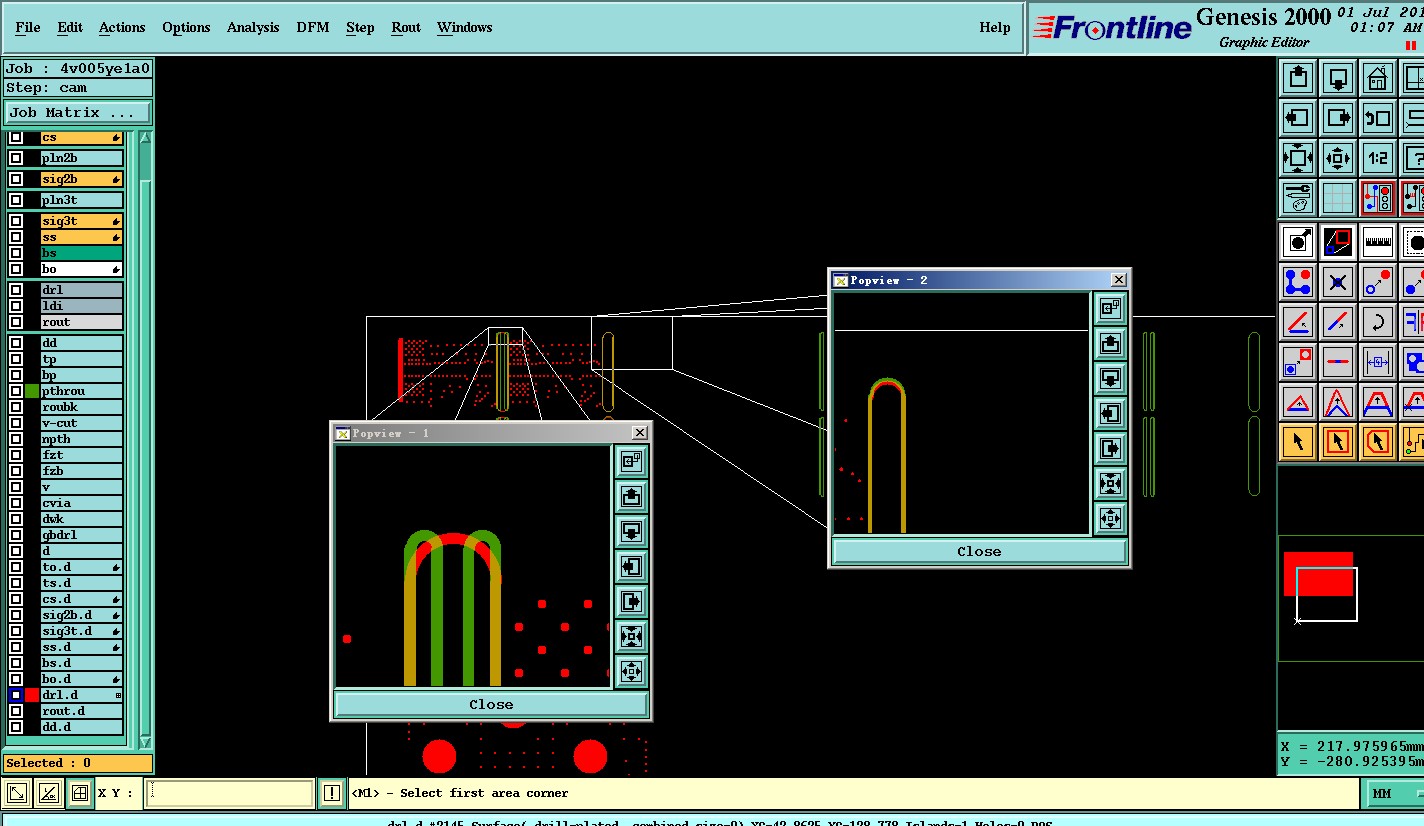Enable the sig2b layer checkbox
The width and height of the screenshot is (1424, 826).
pos(16,179)
